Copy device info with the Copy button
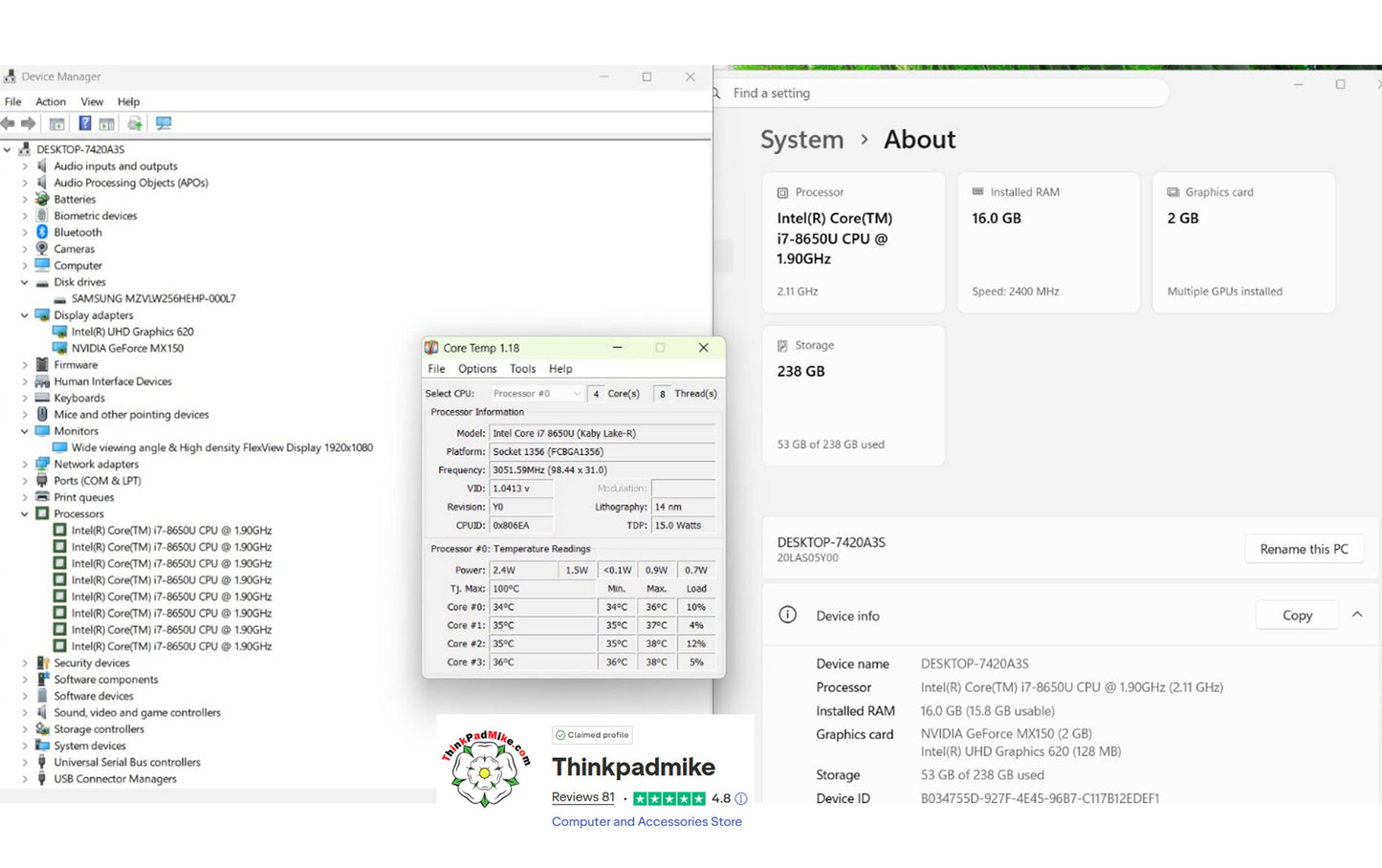 pos(1297,615)
